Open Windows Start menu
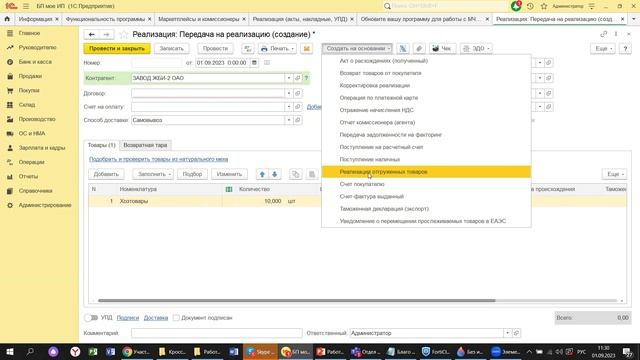This screenshot has width=640, height=360. click(x=9, y=351)
